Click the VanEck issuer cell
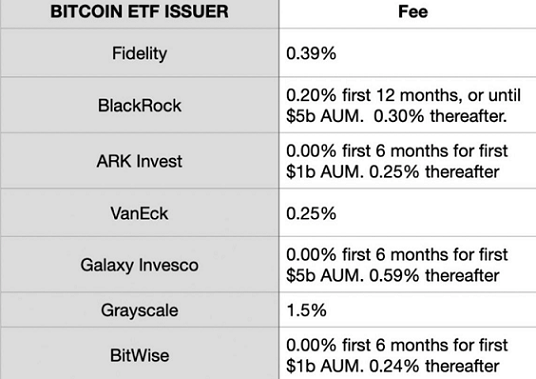The height and width of the screenshot is (379, 536). (x=139, y=213)
